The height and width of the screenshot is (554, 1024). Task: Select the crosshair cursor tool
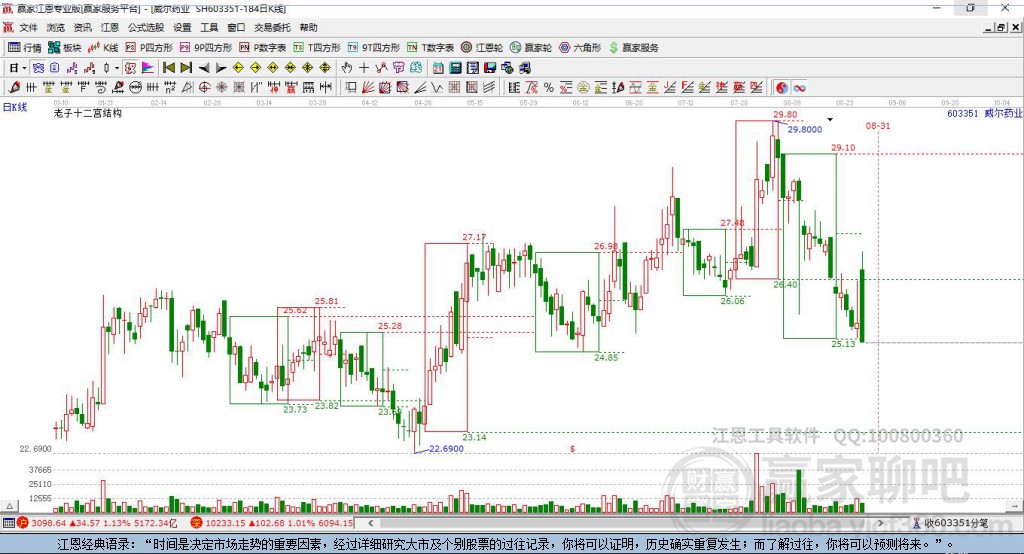(364, 68)
